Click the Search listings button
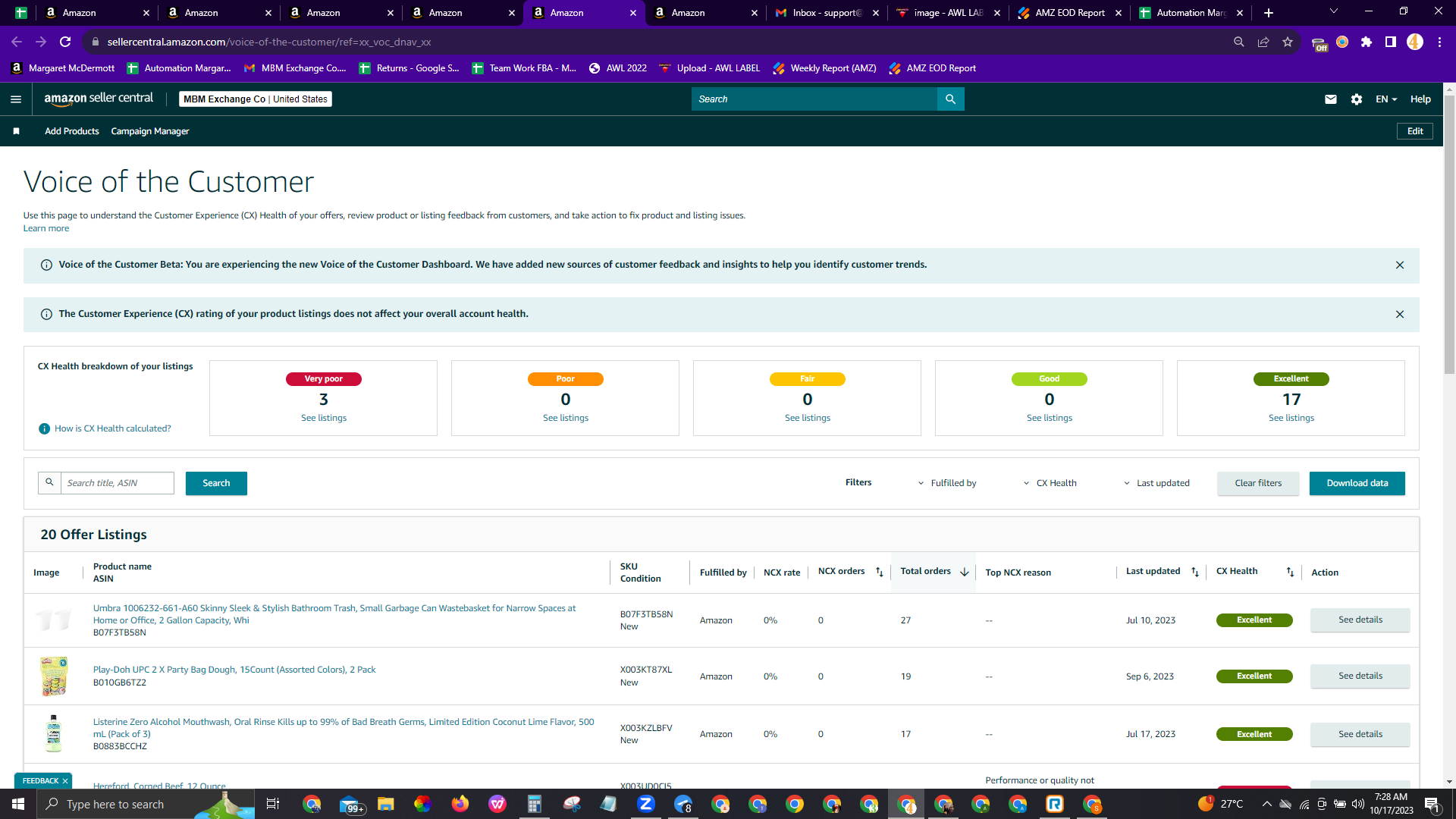The width and height of the screenshot is (1456, 819). click(x=216, y=483)
